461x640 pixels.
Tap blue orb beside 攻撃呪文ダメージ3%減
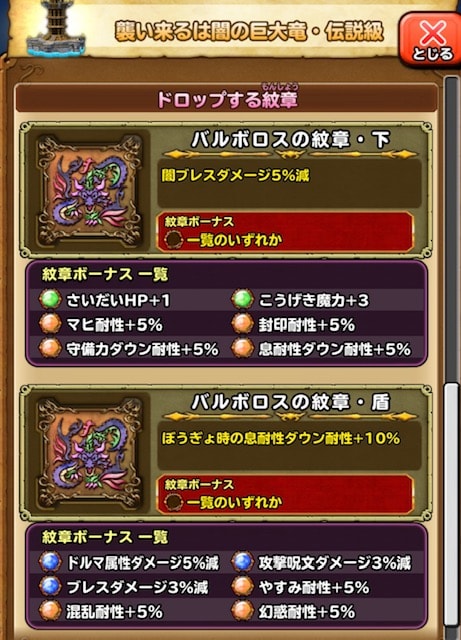243,562
